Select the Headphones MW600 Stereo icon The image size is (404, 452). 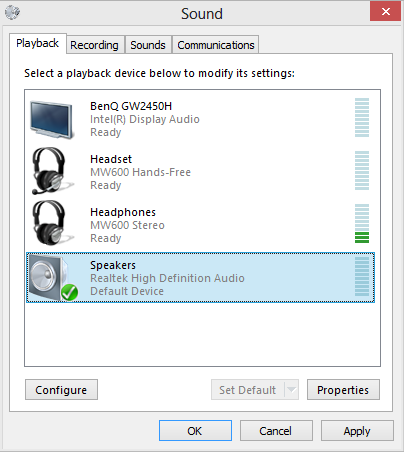tap(51, 223)
